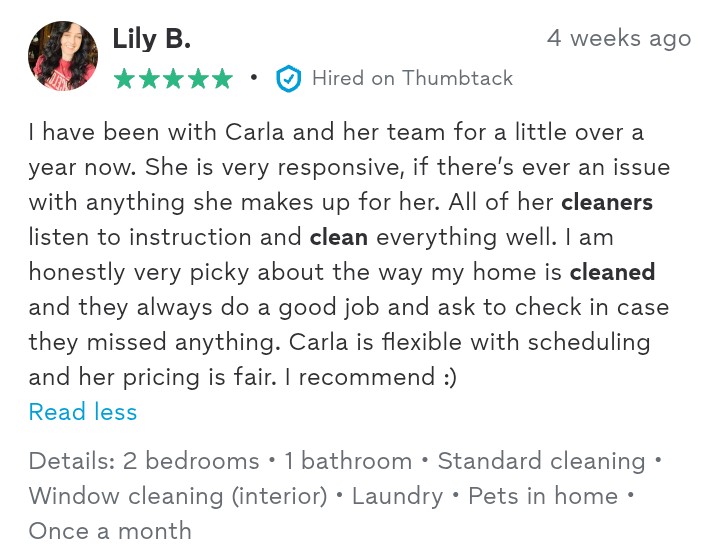Click the "1 bathroom" detail
This screenshot has height=557, width=720.
click(x=348, y=461)
